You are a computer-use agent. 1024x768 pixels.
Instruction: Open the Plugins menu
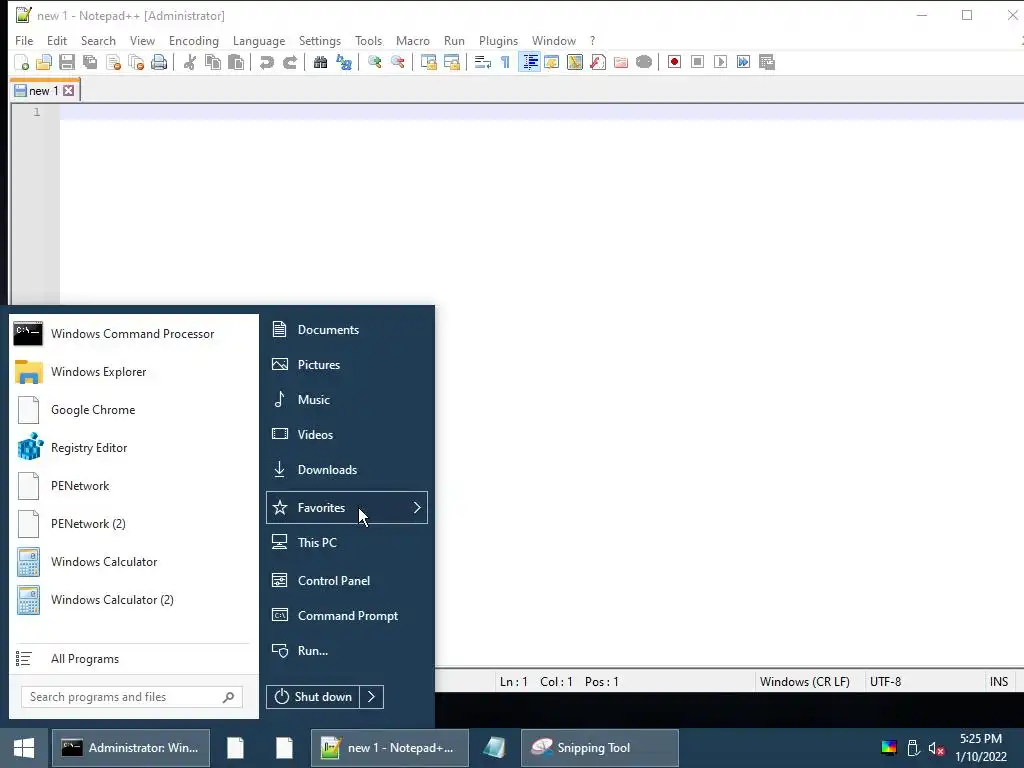[x=498, y=40]
